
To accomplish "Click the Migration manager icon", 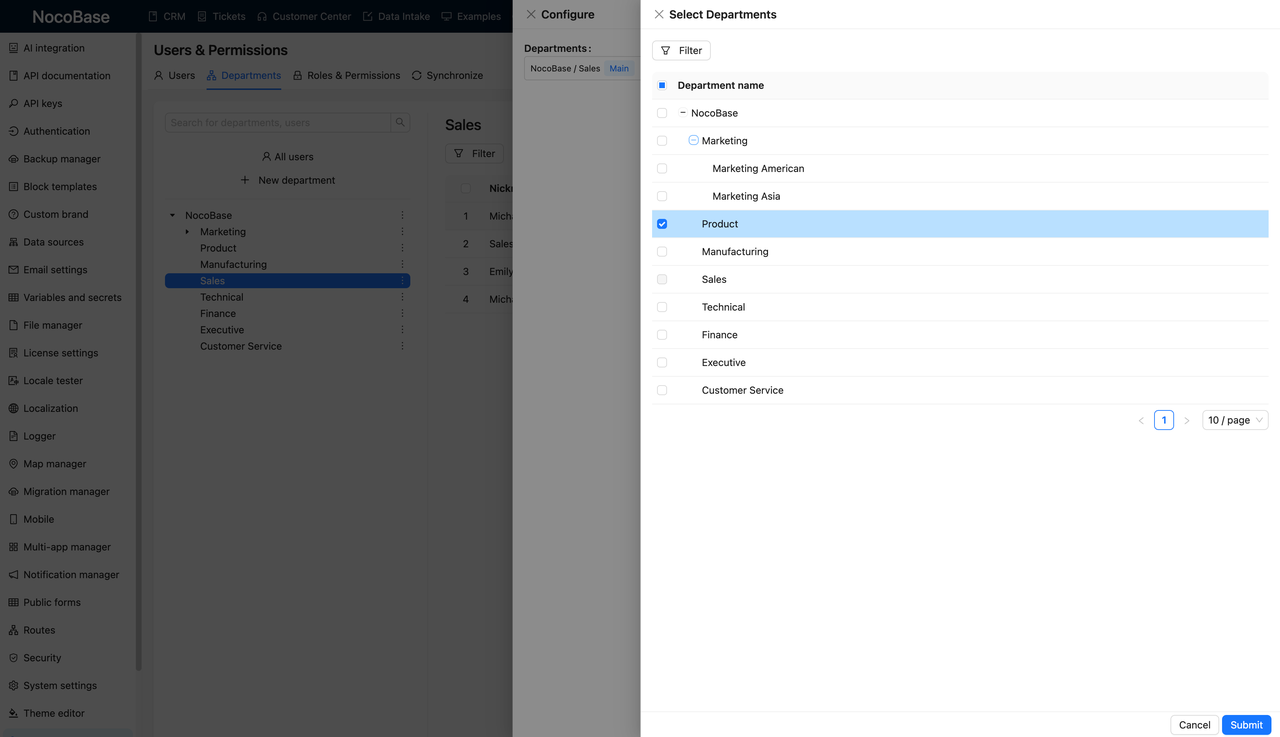I will (13, 491).
